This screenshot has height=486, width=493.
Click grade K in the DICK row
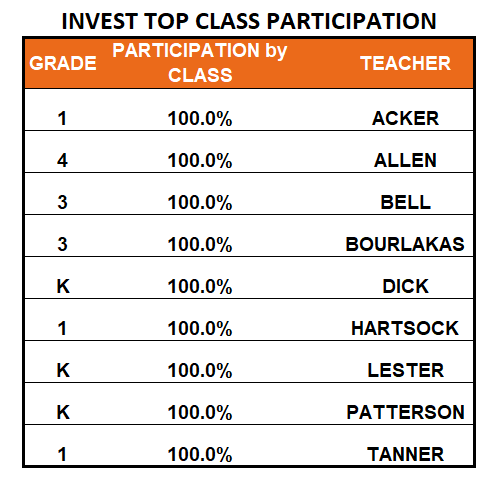tap(63, 286)
